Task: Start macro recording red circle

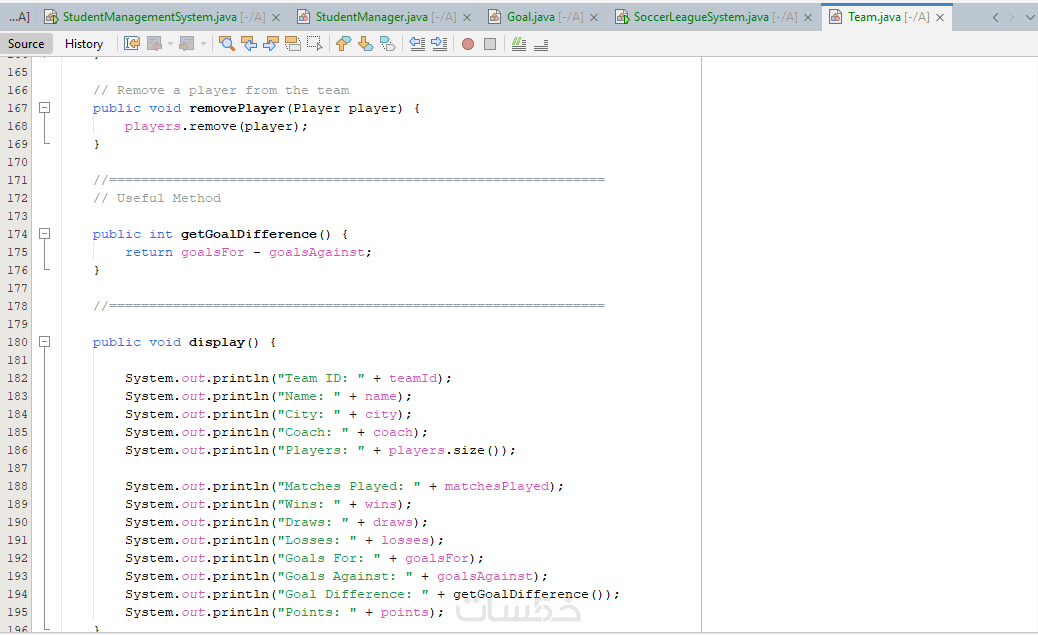Action: click(468, 44)
